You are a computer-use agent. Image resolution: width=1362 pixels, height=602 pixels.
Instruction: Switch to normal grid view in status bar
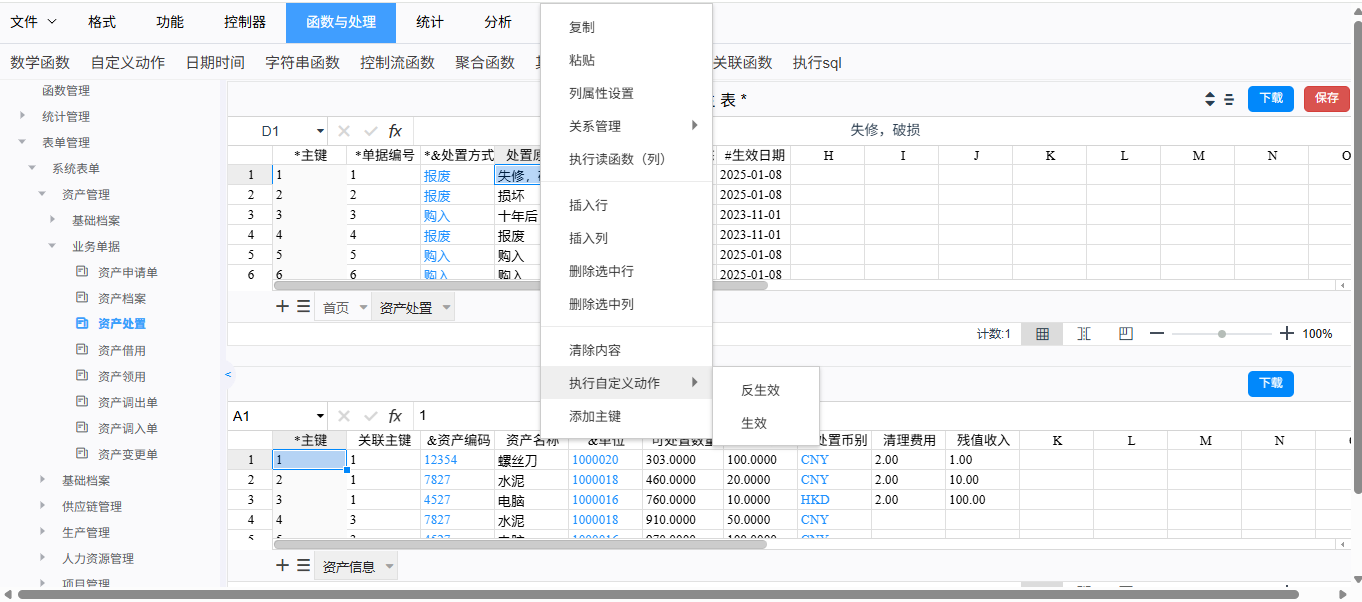tap(1042, 334)
